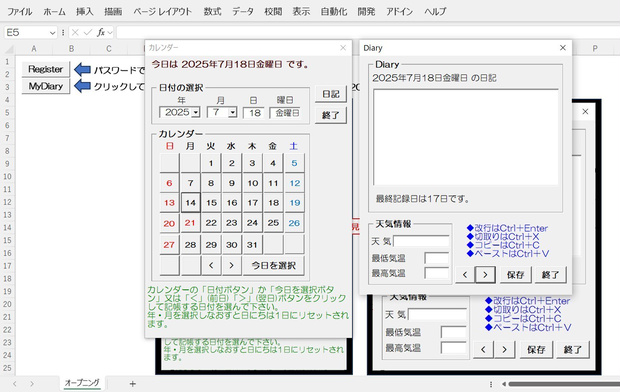Open the 校閲 ribbon tab

click(273, 12)
